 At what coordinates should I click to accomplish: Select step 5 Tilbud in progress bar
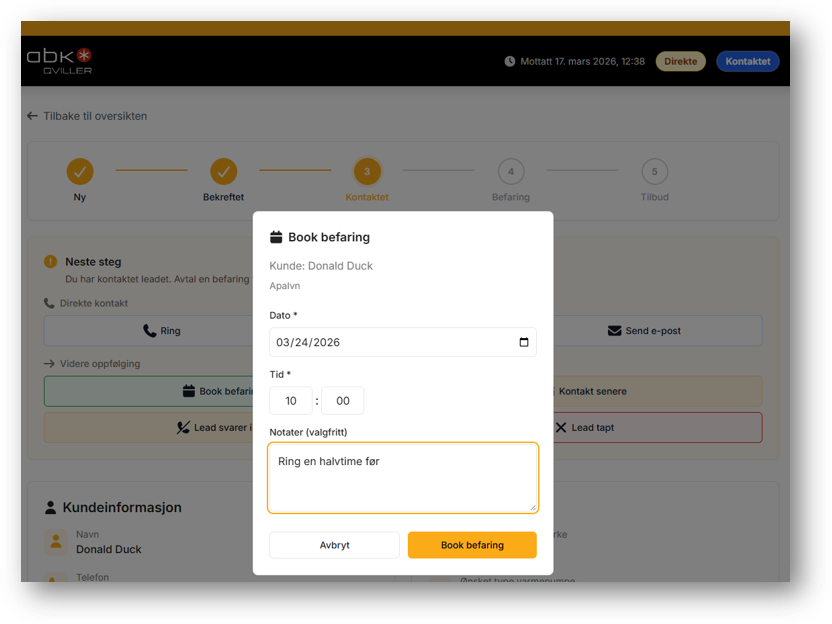654,172
